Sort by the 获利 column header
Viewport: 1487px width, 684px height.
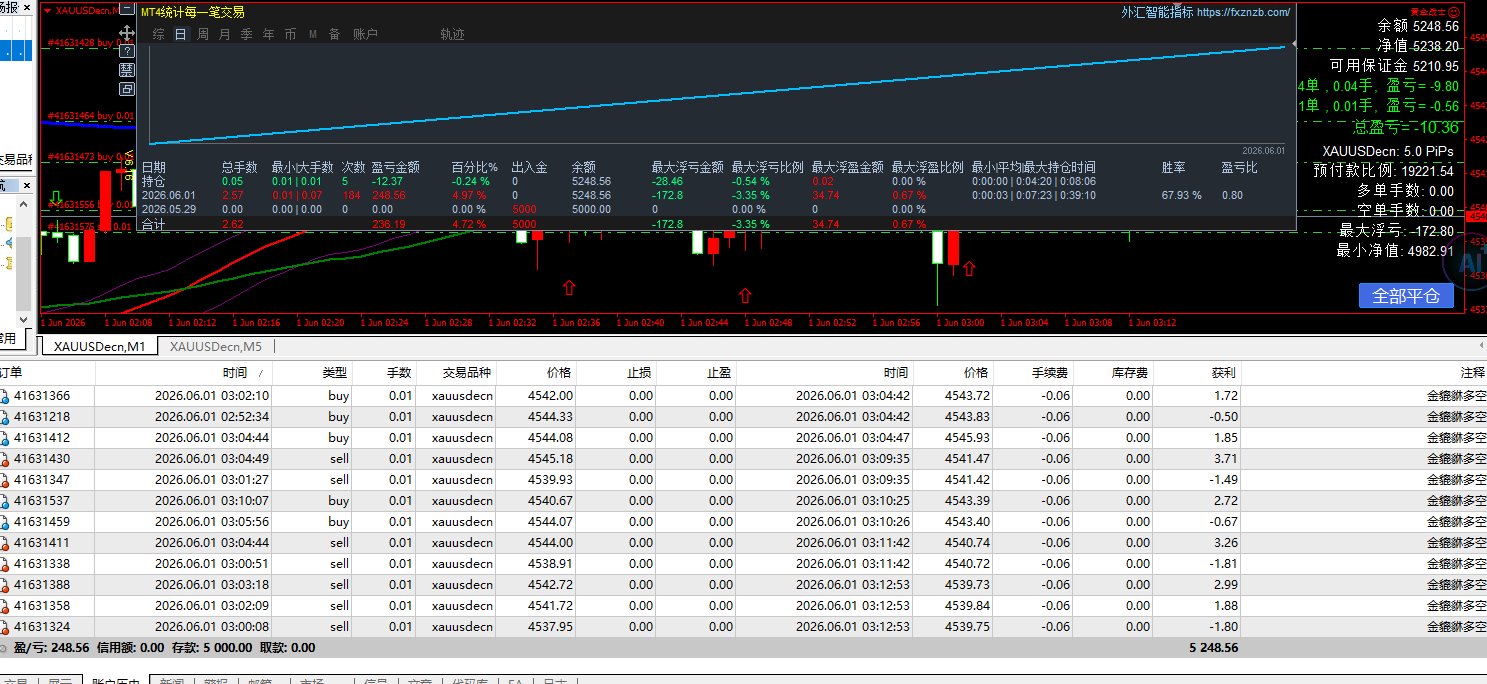click(x=1198, y=372)
